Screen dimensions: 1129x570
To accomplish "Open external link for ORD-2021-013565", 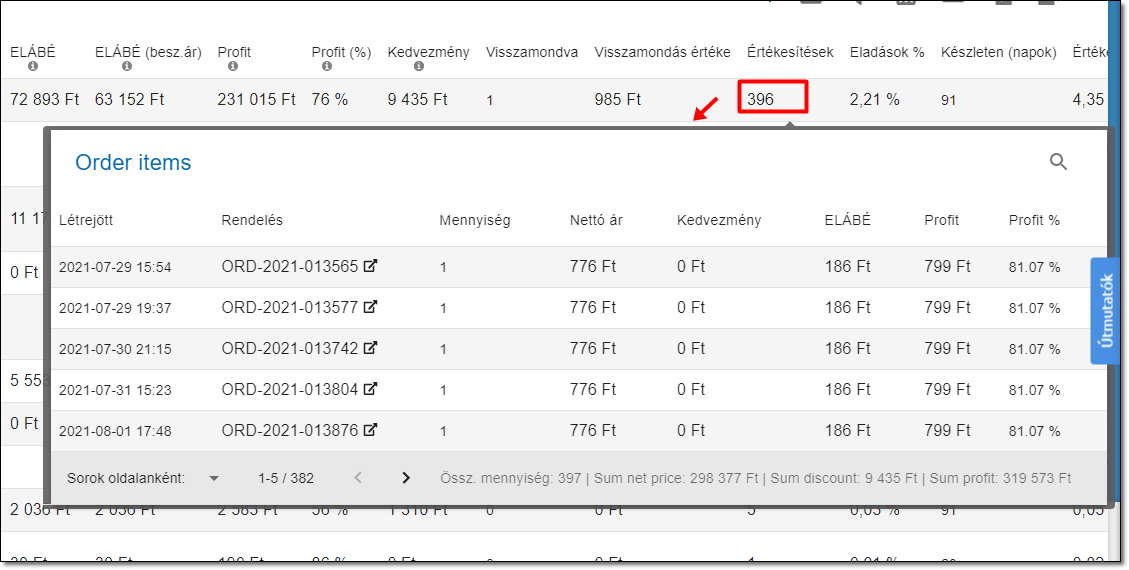I will [x=370, y=266].
